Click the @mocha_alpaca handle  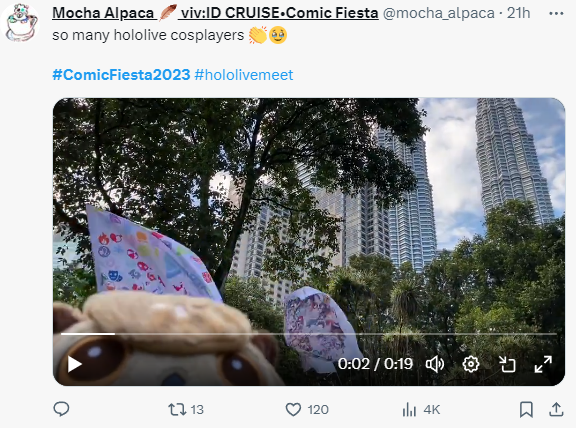(x=439, y=13)
